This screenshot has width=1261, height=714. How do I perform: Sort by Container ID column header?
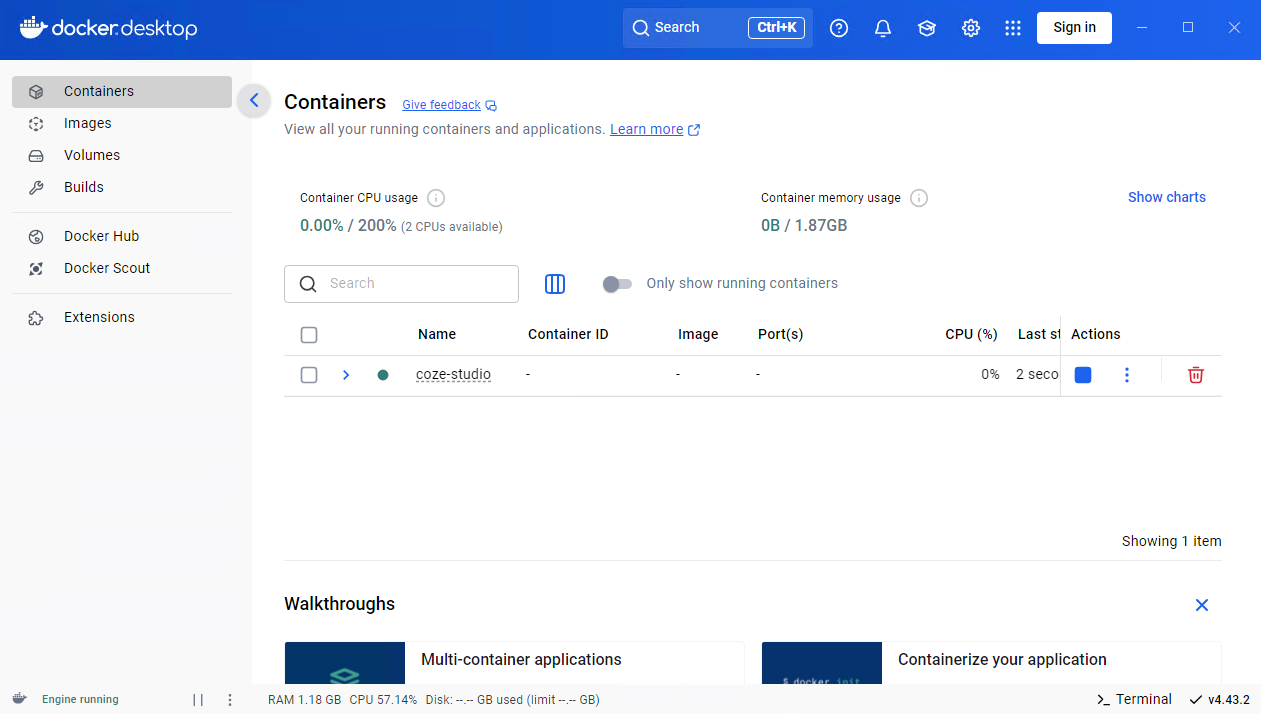point(568,335)
